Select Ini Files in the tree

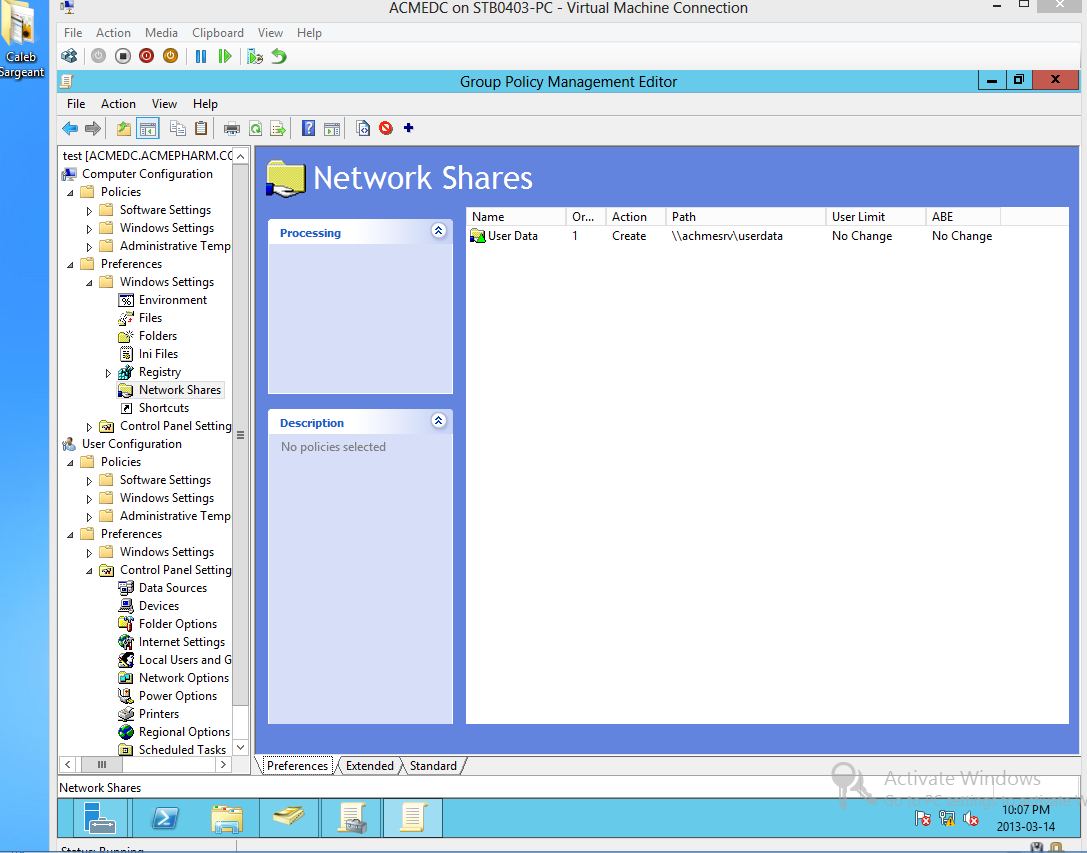click(158, 354)
